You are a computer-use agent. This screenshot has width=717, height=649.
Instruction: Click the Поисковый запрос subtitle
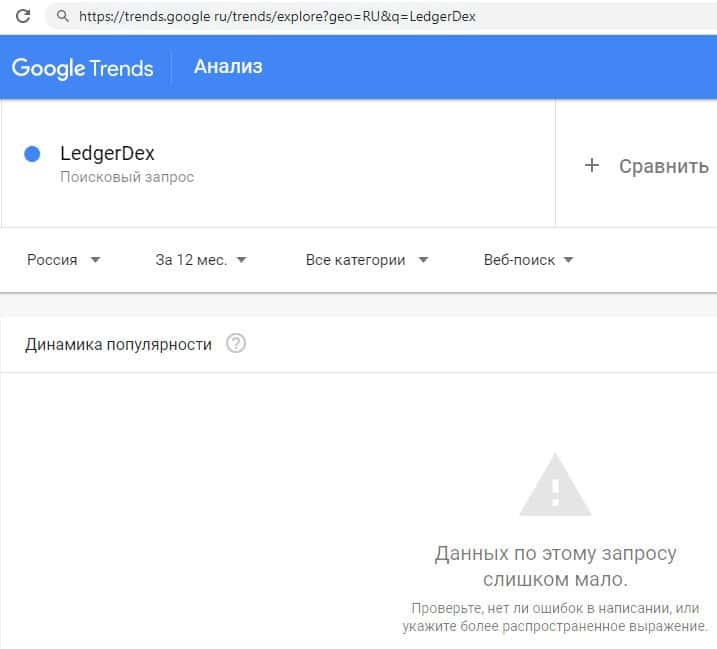click(127, 177)
